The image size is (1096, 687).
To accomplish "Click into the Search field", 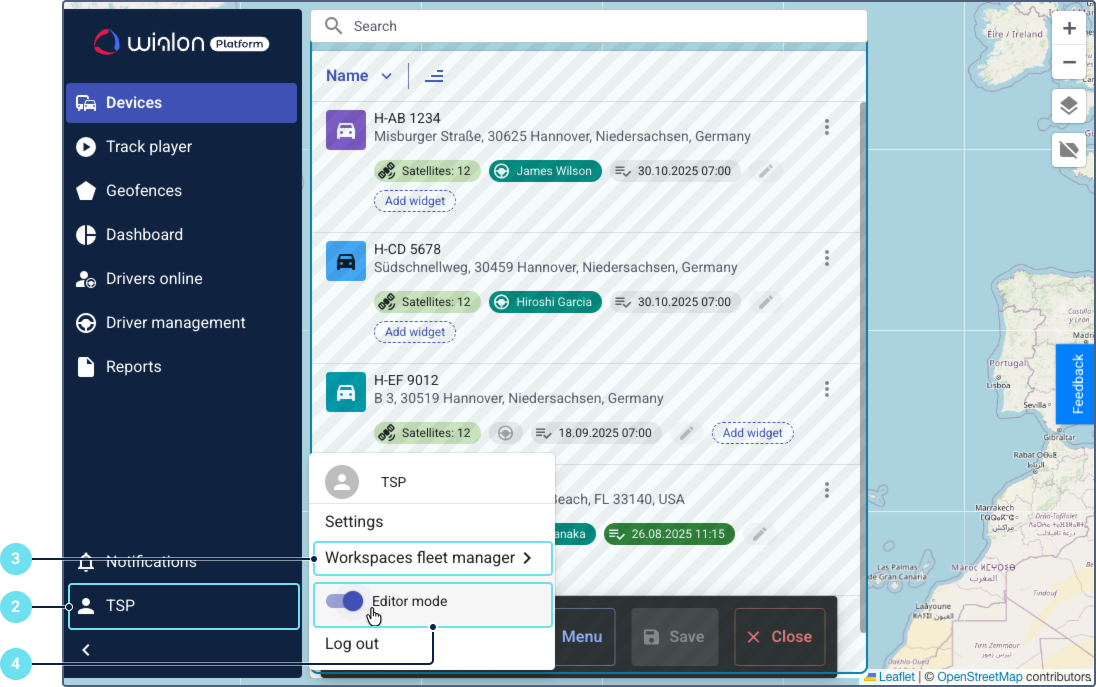I will (x=600, y=26).
